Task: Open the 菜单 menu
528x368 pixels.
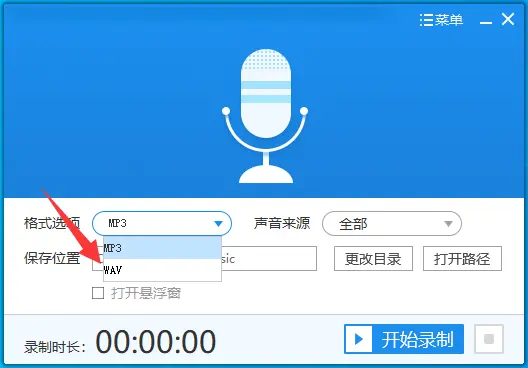Action: (441, 20)
